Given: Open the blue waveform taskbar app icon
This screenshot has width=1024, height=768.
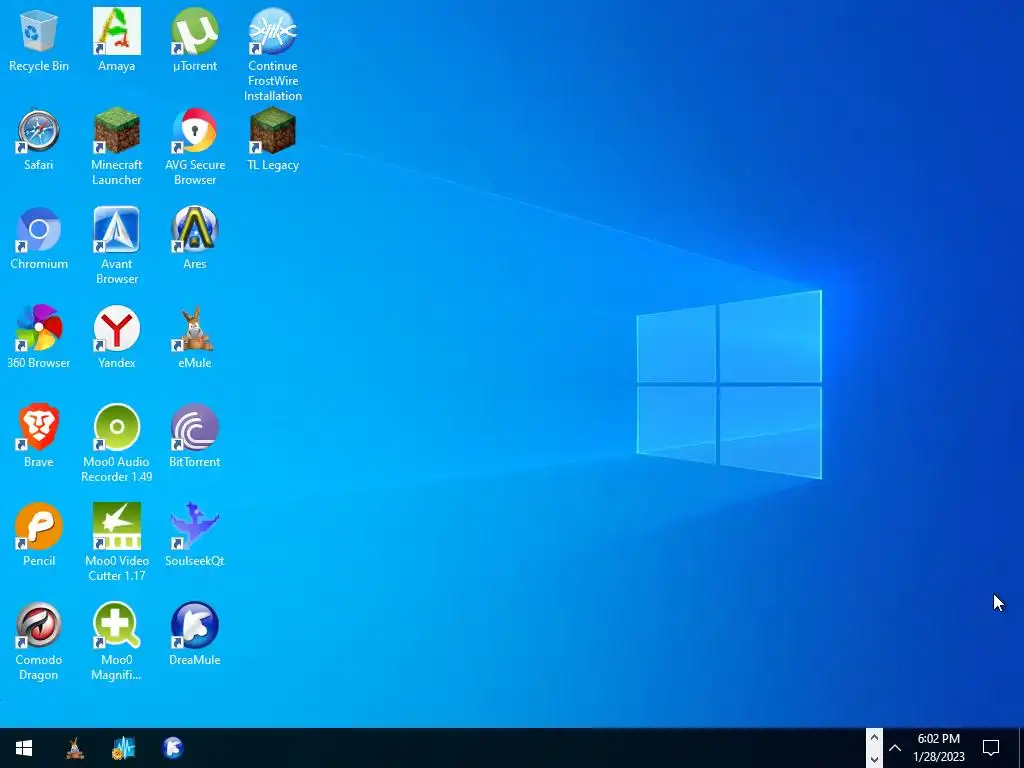Looking at the screenshot, I should click(x=123, y=748).
